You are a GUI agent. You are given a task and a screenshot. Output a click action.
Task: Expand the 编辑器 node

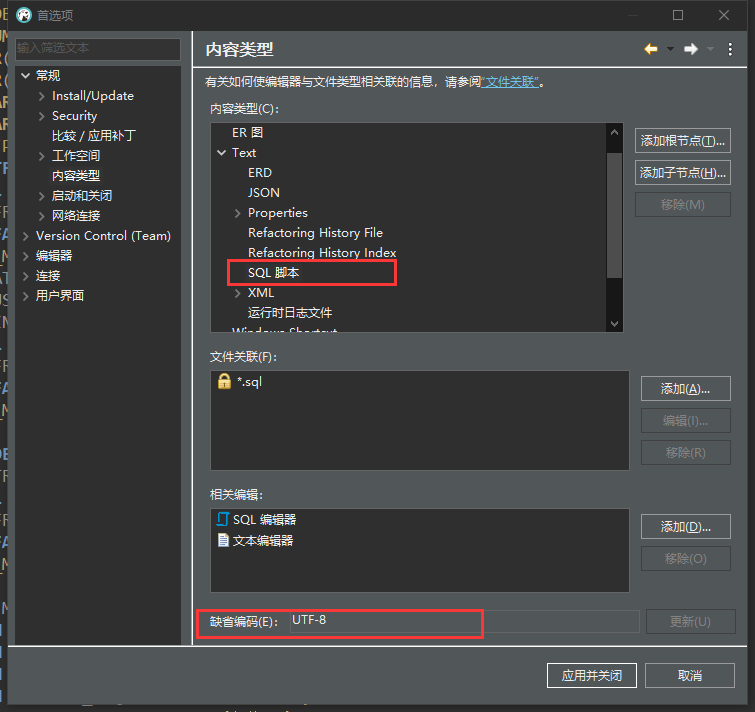pyautogui.click(x=26, y=256)
